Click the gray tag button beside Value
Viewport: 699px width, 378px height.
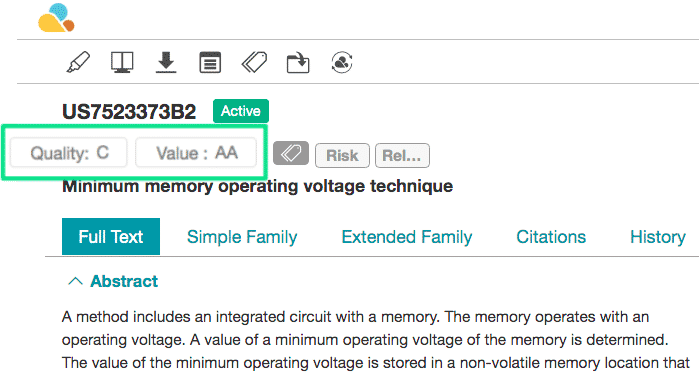tap(291, 153)
